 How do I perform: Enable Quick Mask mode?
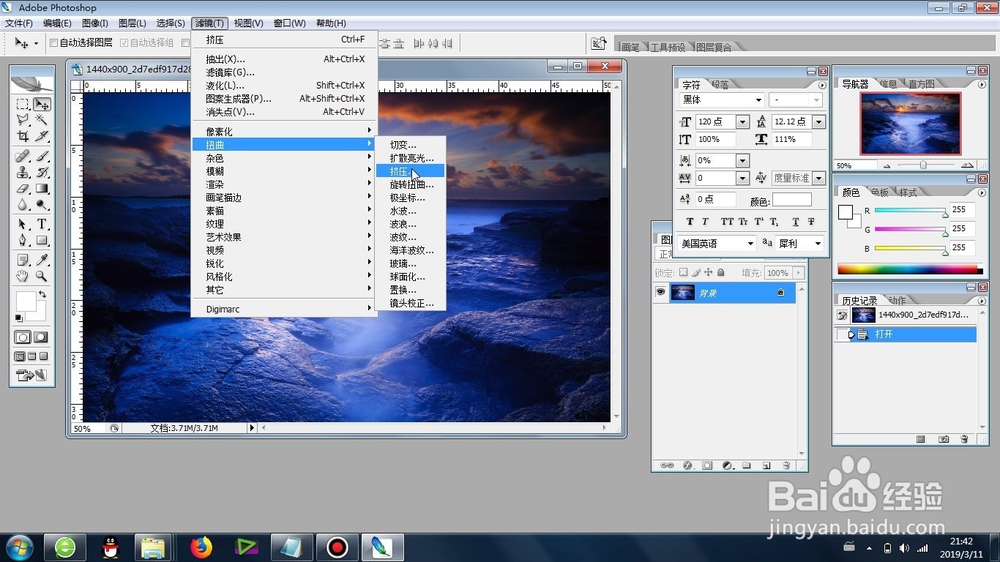(x=41, y=337)
